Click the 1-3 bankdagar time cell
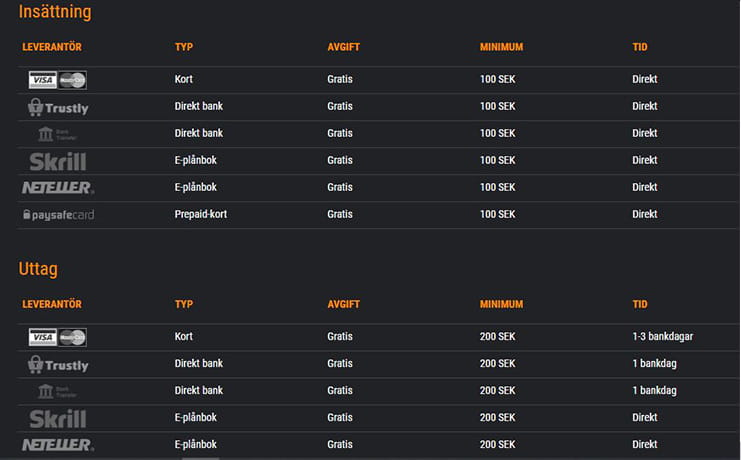 (x=663, y=336)
